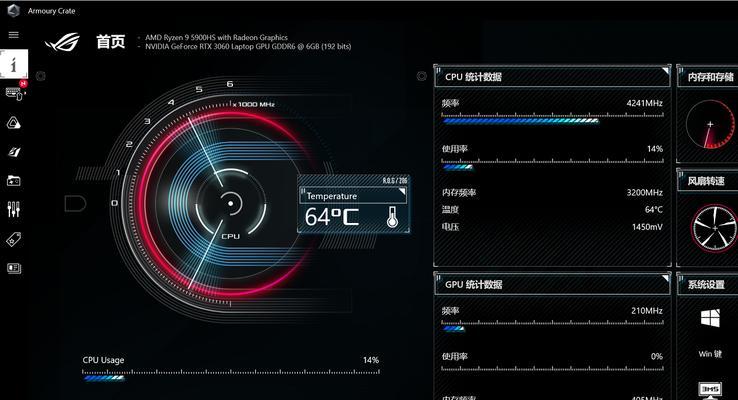This screenshot has width=738, height=400.
Task: Click thermometer icon in Temperature box
Action: point(392,217)
